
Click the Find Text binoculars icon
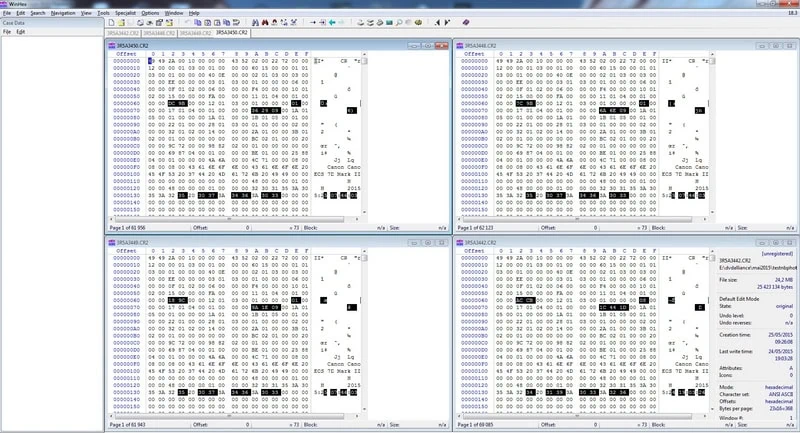point(255,22)
